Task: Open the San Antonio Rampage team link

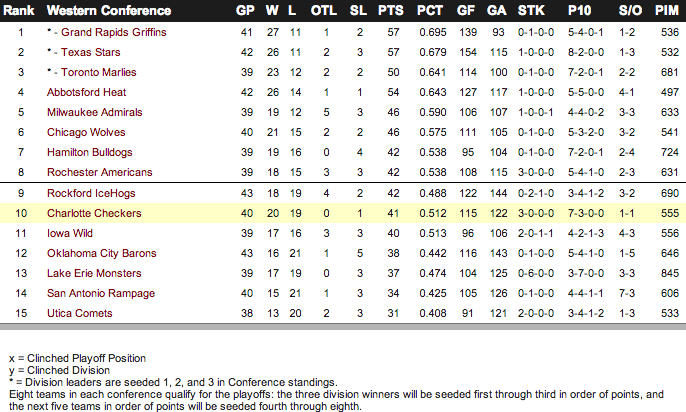Action: click(x=101, y=293)
